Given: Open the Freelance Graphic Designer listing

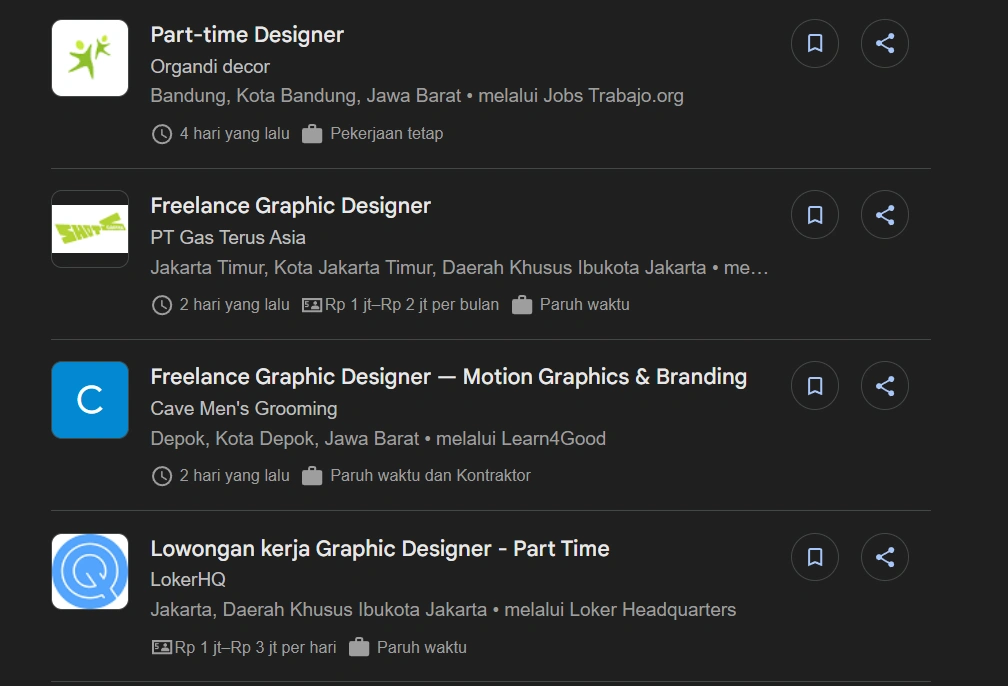Looking at the screenshot, I should (290, 206).
